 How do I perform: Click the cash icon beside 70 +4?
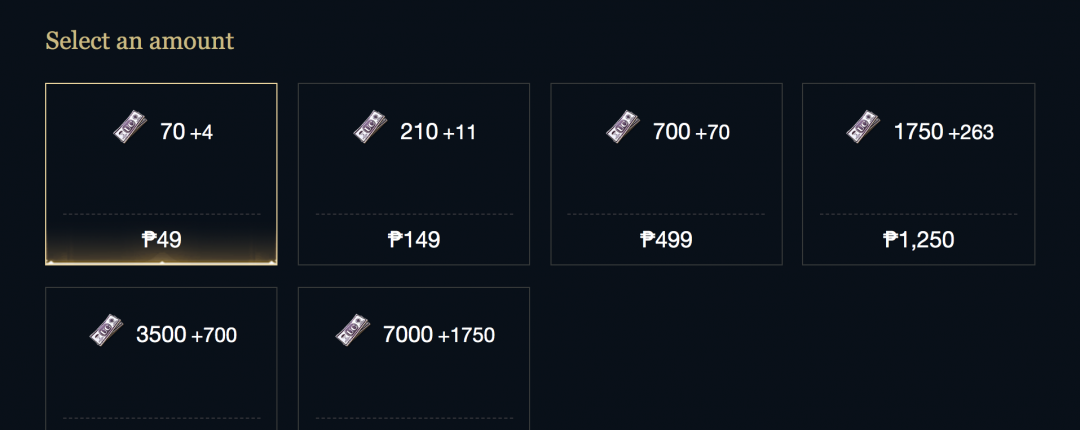pyautogui.click(x=130, y=127)
